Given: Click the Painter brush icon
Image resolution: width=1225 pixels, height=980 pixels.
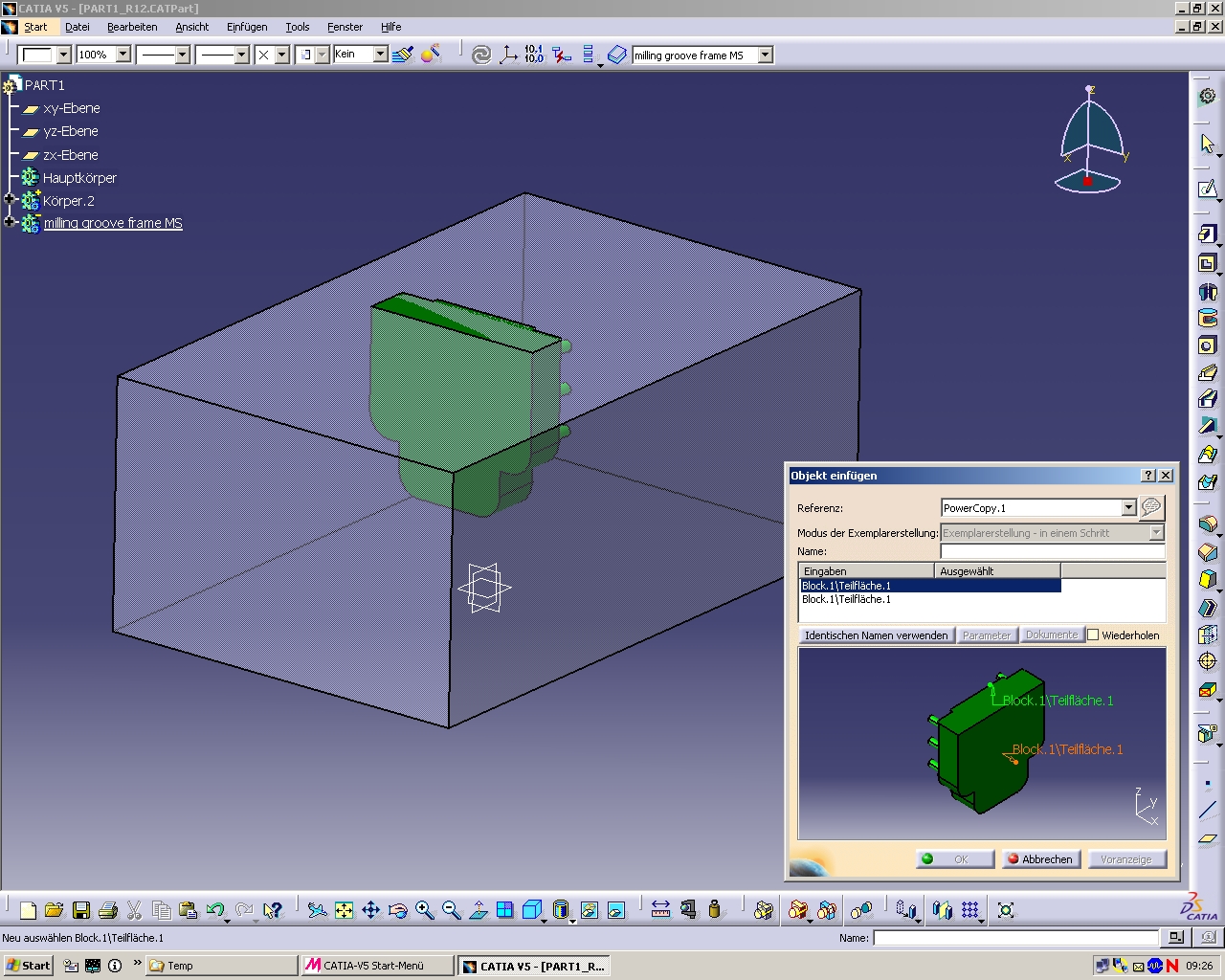Looking at the screenshot, I should [403, 55].
